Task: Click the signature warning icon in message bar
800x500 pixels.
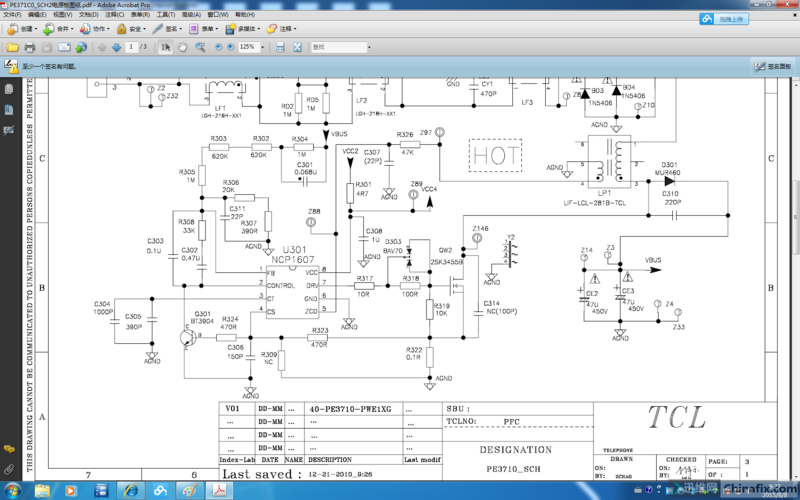Action: click(11, 66)
